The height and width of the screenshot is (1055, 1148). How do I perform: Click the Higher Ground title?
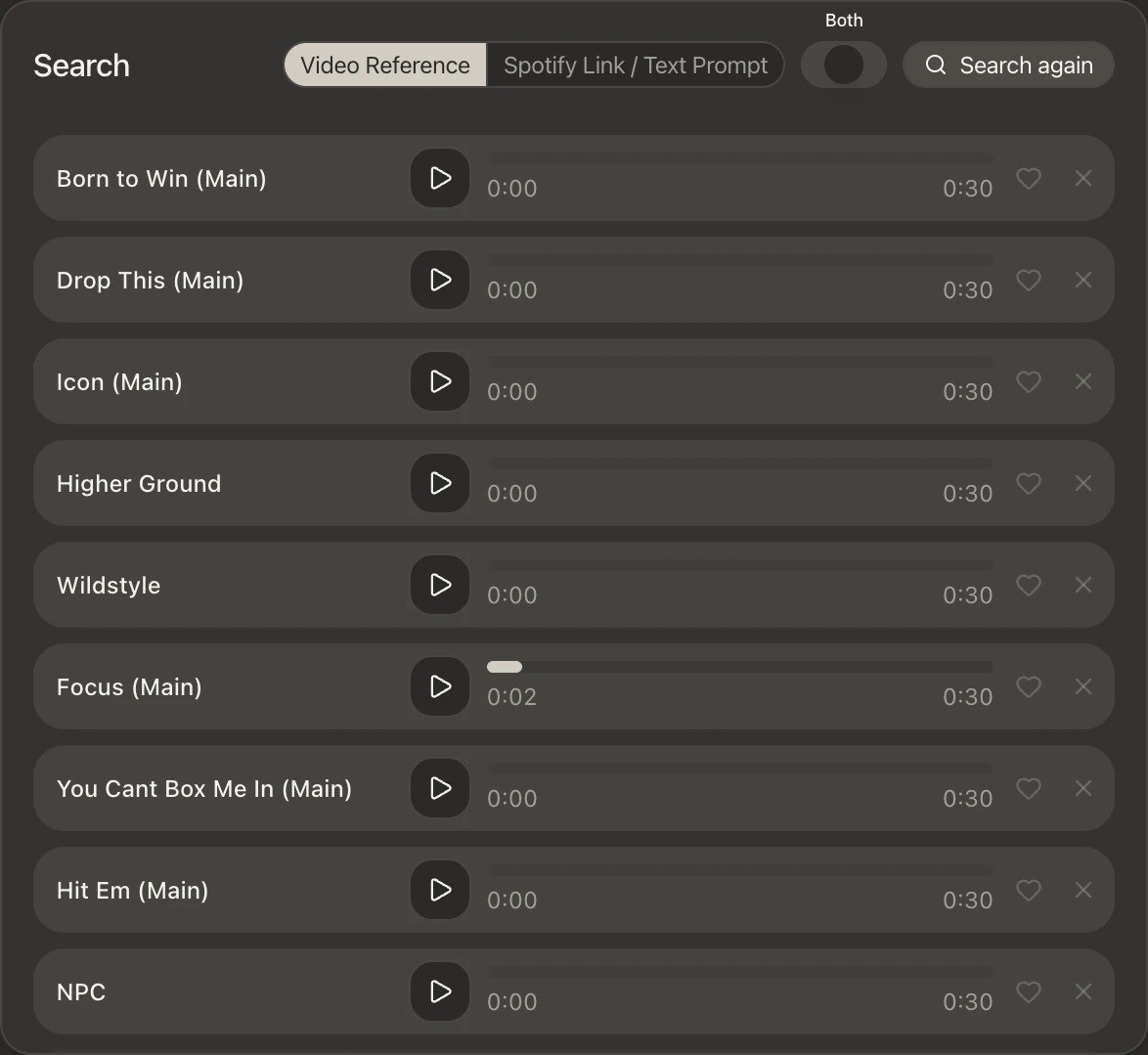(139, 484)
